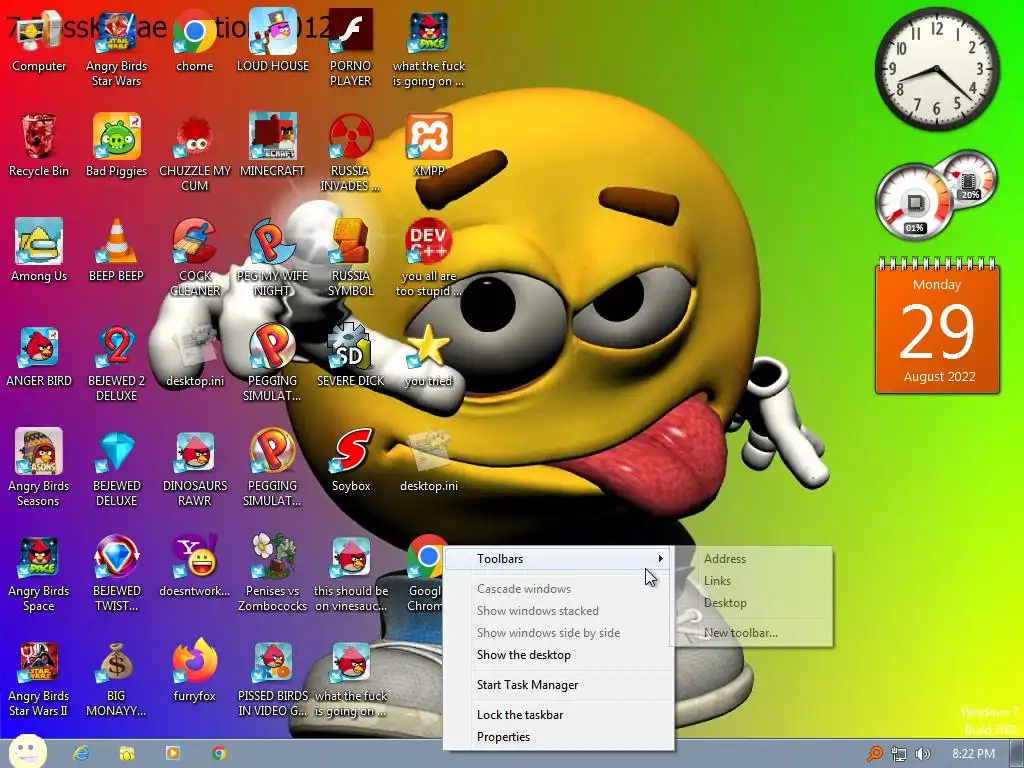
Task: Open the volume speaker tray icon
Action: click(x=922, y=754)
